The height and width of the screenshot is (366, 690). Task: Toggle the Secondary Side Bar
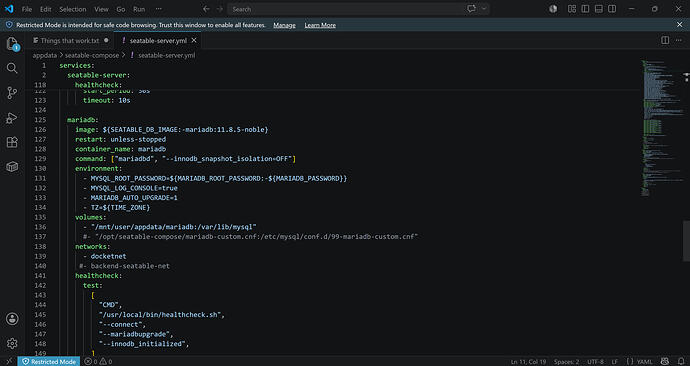[x=612, y=9]
